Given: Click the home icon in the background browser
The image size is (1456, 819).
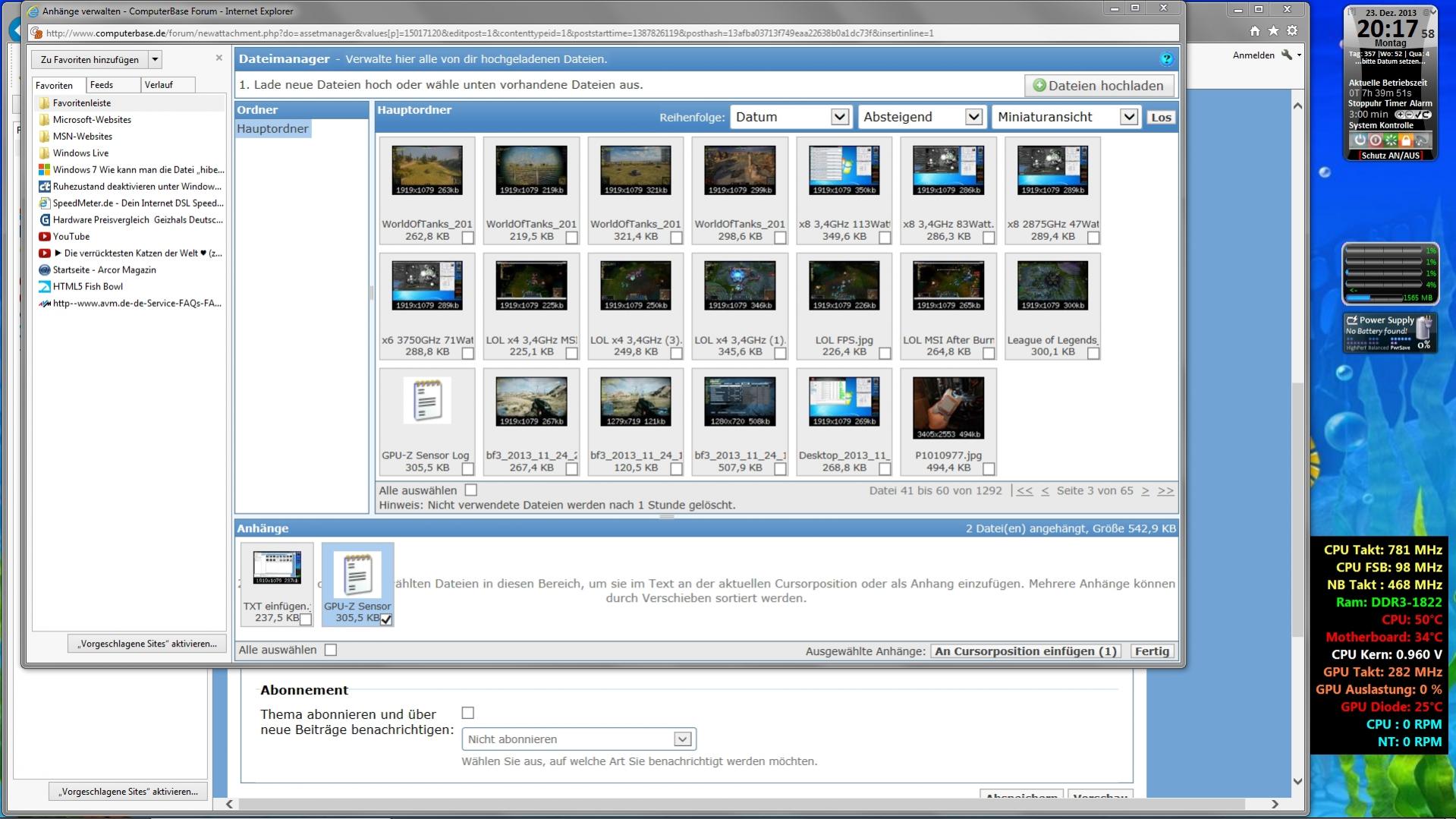Looking at the screenshot, I should click(1254, 31).
